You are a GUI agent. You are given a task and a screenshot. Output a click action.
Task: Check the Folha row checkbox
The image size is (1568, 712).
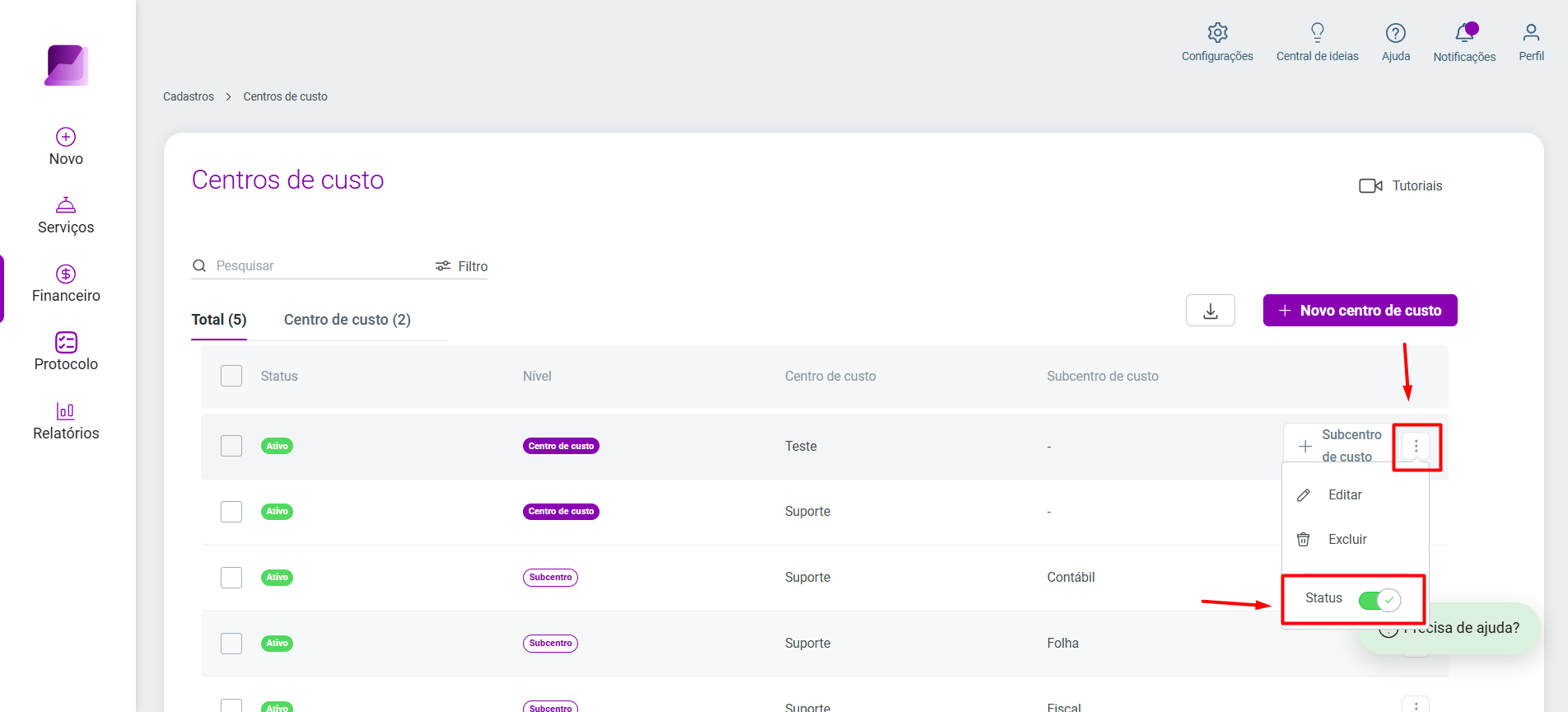coord(231,644)
